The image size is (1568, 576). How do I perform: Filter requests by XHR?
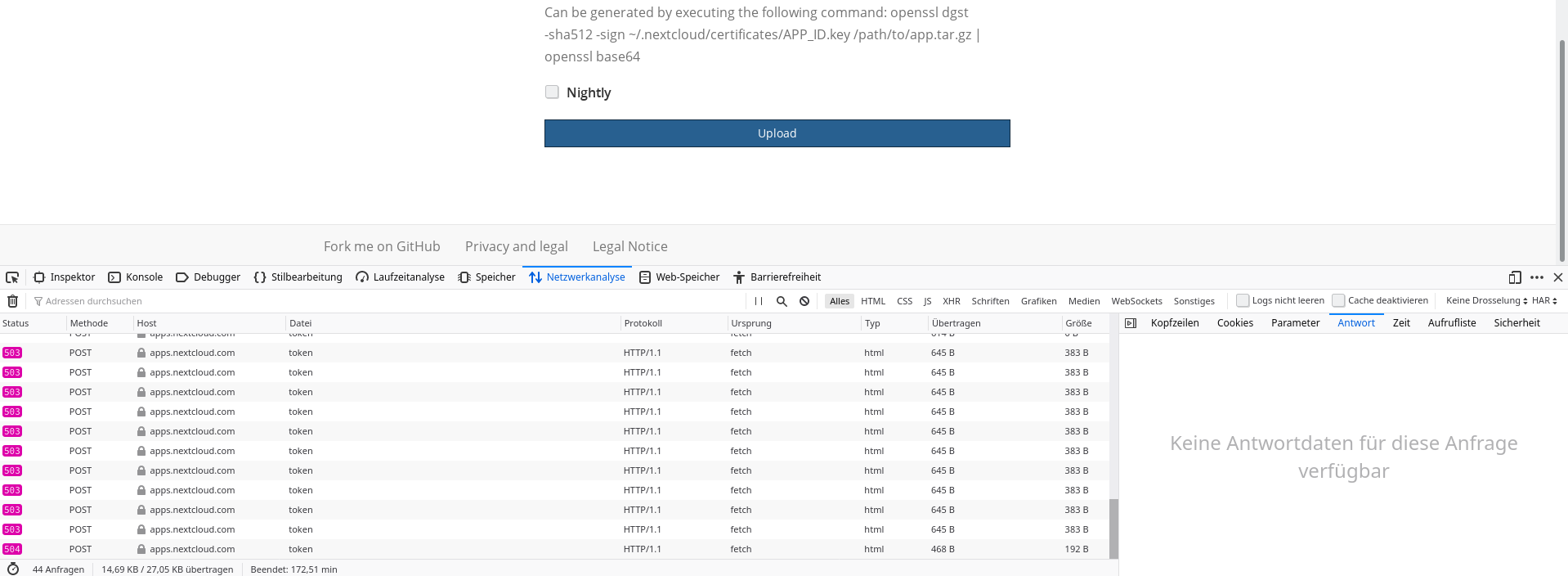coord(952,301)
